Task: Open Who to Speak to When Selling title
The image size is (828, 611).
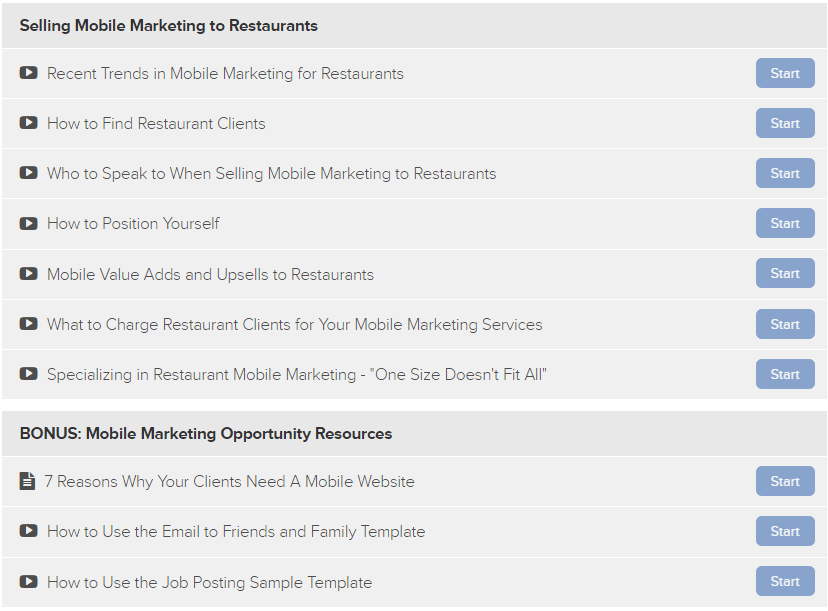Action: [271, 174]
